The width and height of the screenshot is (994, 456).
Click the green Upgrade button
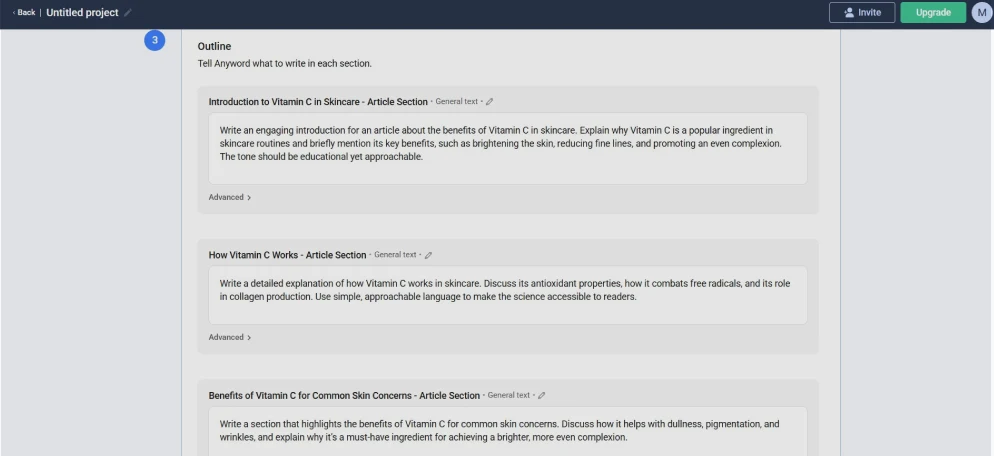[932, 13]
